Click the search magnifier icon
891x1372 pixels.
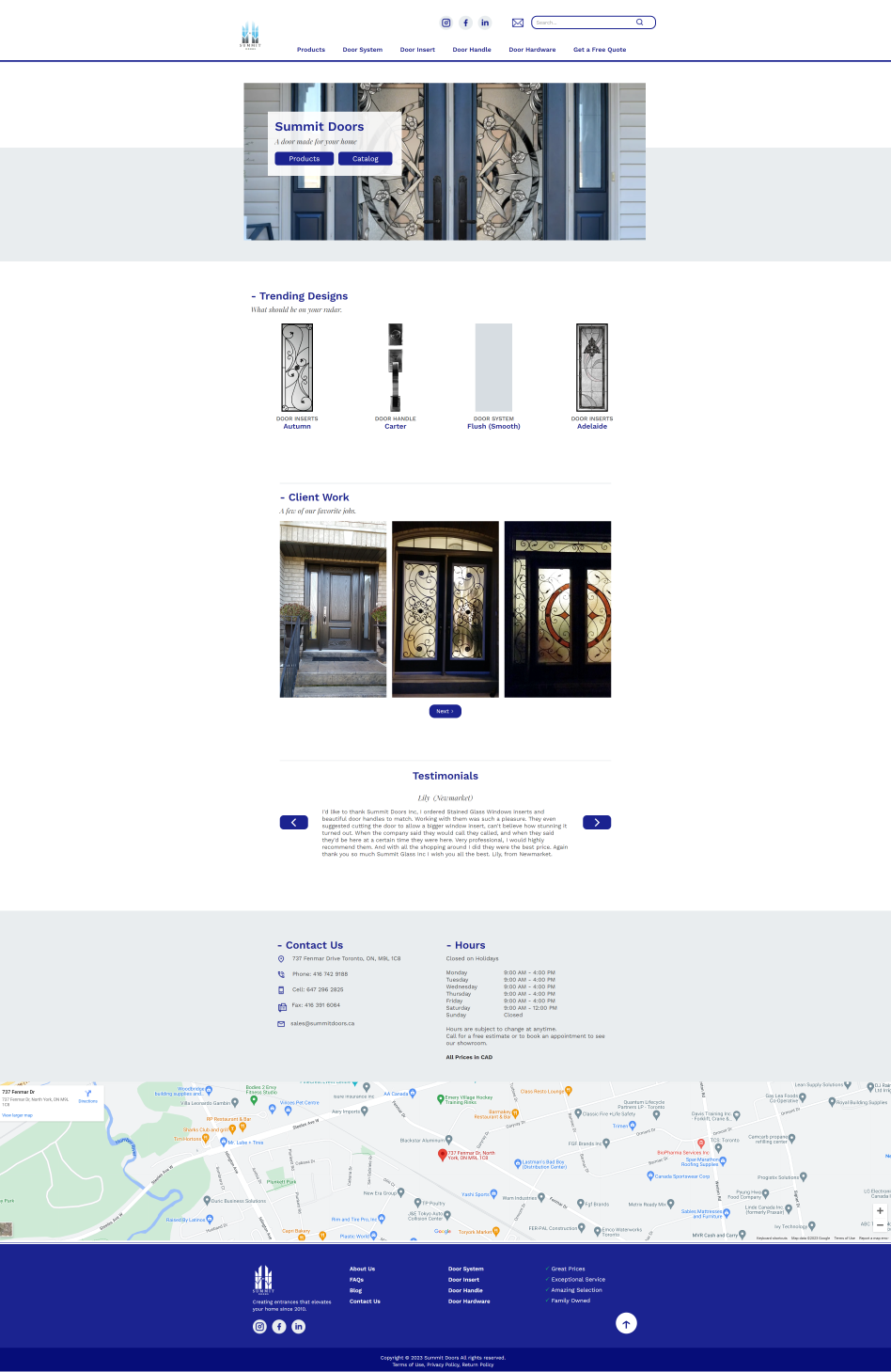point(640,22)
